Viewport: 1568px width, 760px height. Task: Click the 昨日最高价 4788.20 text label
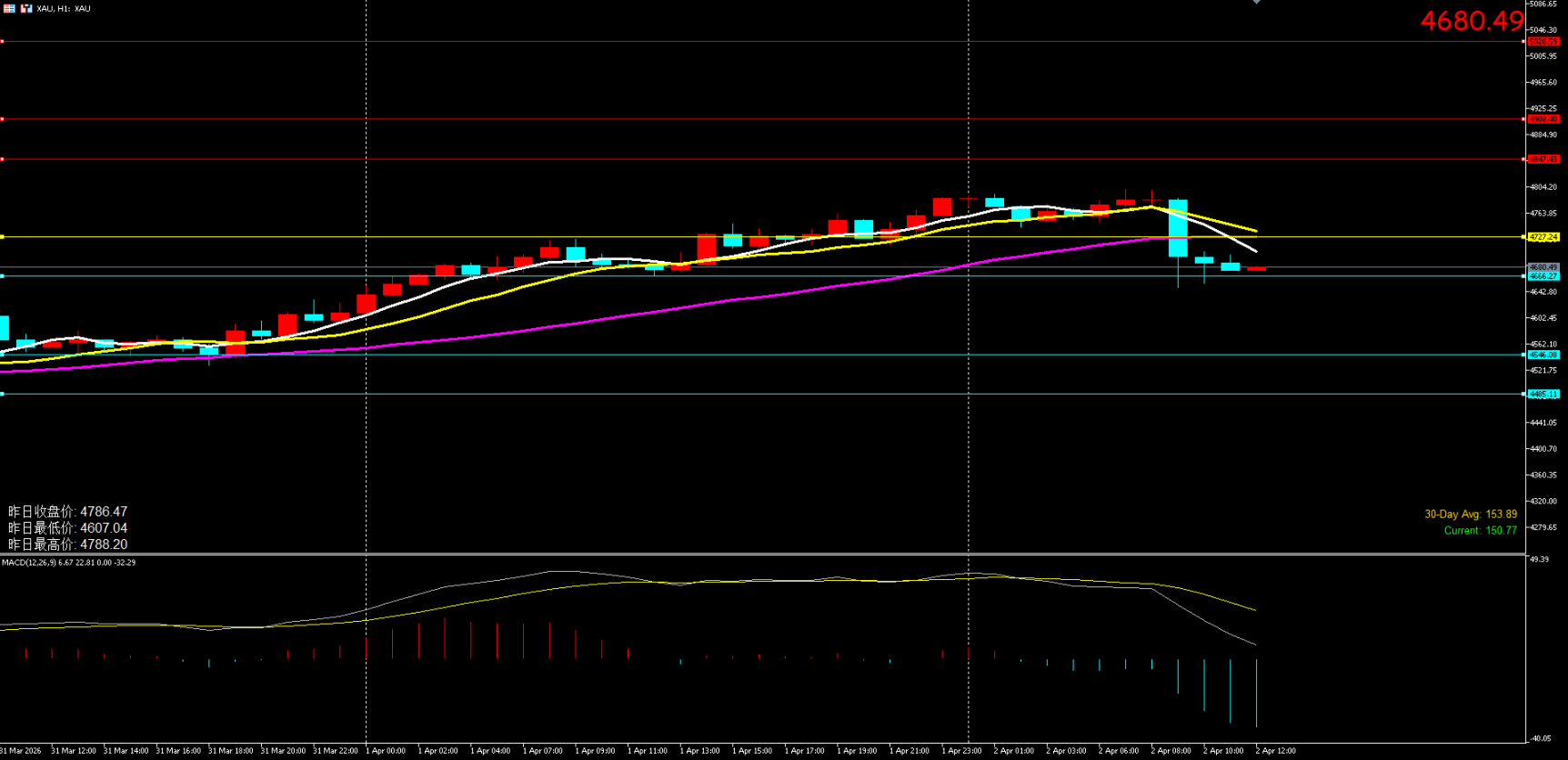pos(67,545)
